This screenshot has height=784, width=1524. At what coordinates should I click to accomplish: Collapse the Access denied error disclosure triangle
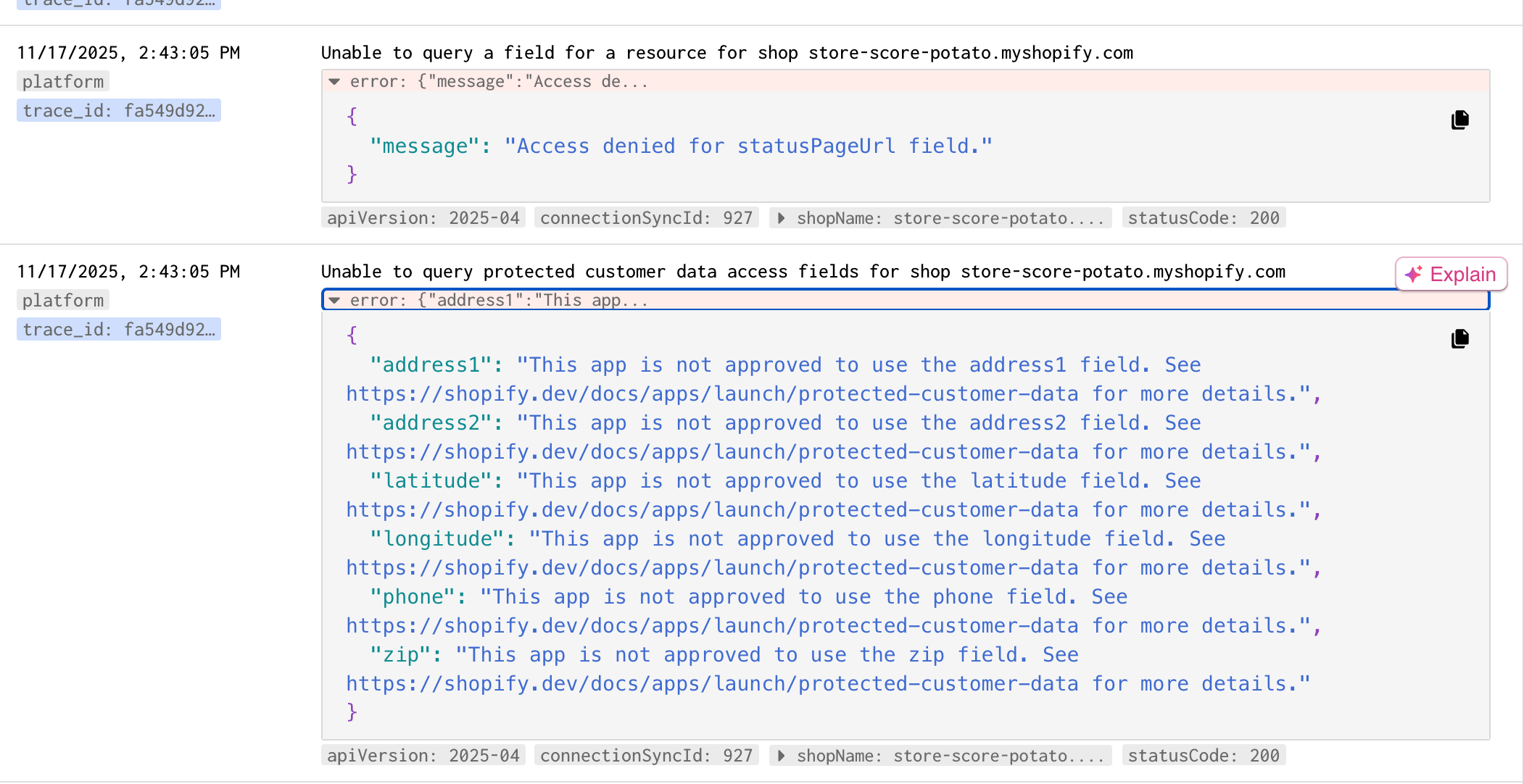click(x=334, y=82)
